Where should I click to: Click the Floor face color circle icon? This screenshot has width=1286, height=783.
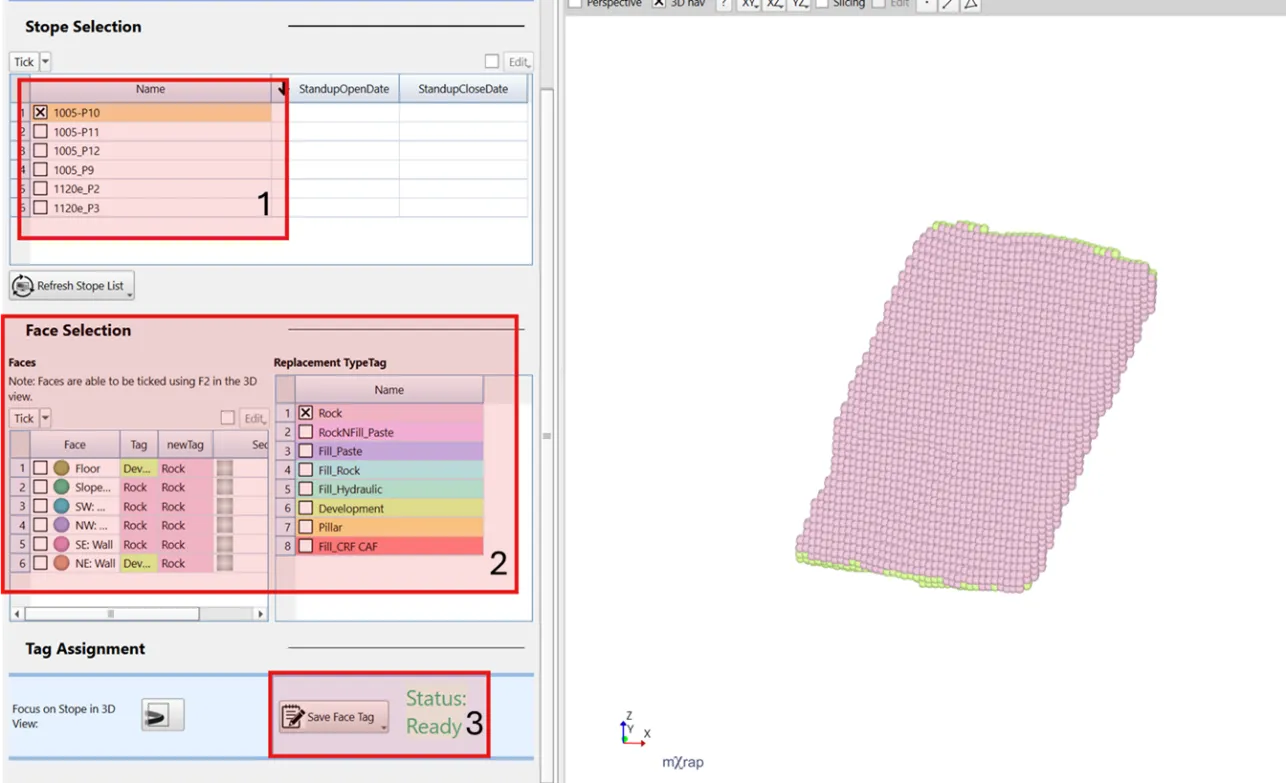pyautogui.click(x=61, y=468)
